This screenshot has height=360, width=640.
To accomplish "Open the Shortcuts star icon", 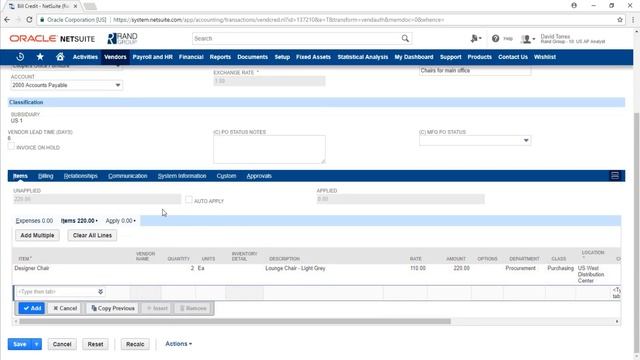I will pyautogui.click(x=40, y=57).
